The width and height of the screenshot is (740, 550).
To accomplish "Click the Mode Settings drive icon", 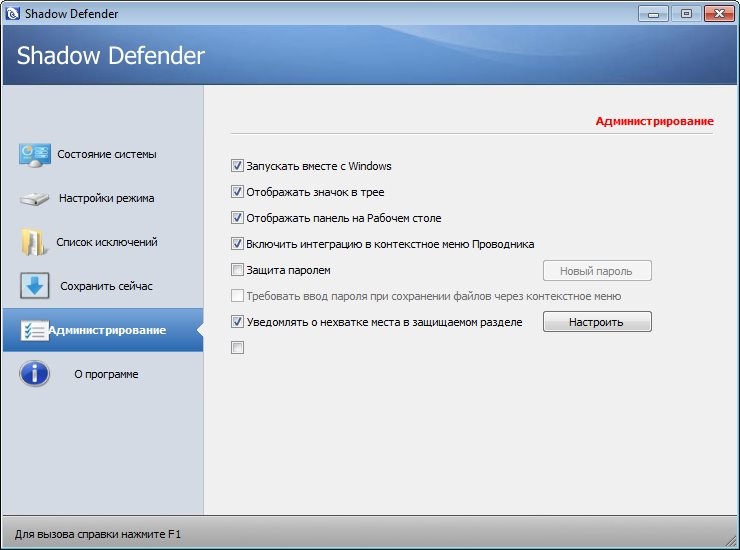I will tap(35, 198).
